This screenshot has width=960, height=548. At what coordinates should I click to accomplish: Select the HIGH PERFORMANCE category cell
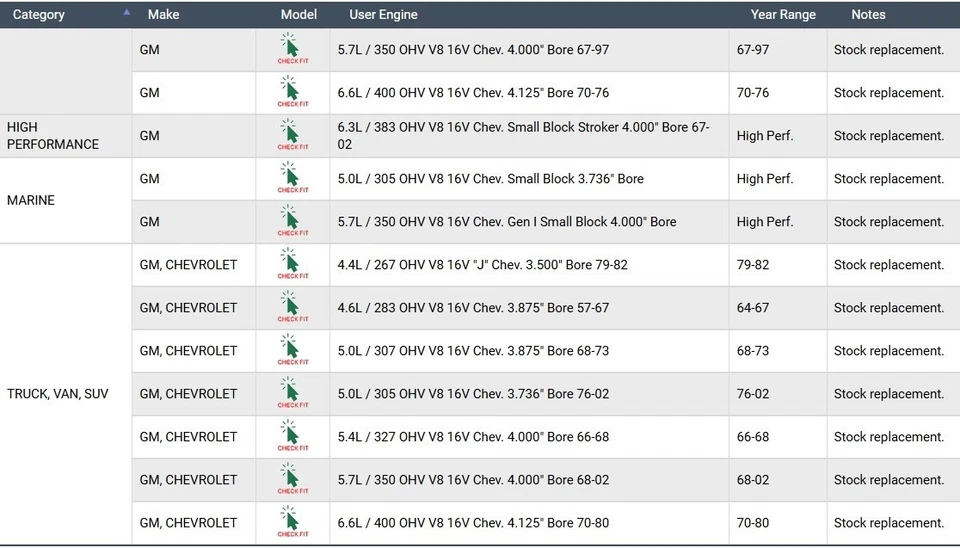pyautogui.click(x=53, y=136)
